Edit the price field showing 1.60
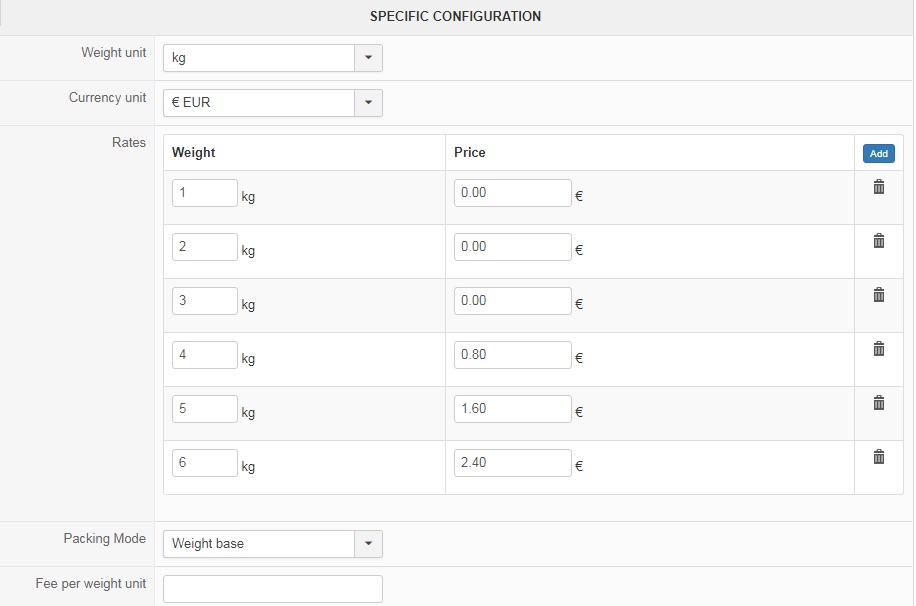Viewport: 916px width, 606px height. 512,409
